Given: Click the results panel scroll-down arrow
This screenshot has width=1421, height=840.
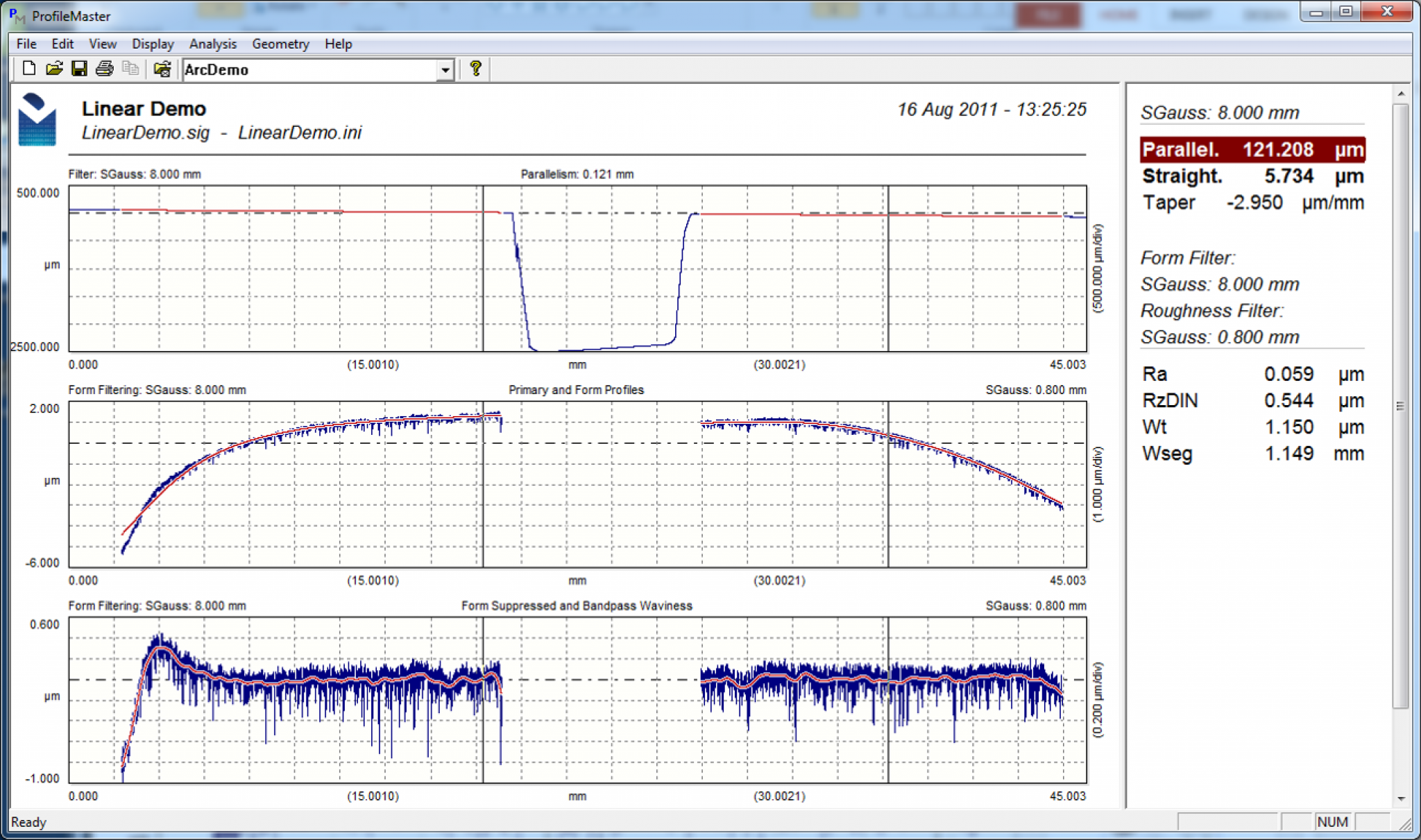Looking at the screenshot, I should click(1401, 799).
